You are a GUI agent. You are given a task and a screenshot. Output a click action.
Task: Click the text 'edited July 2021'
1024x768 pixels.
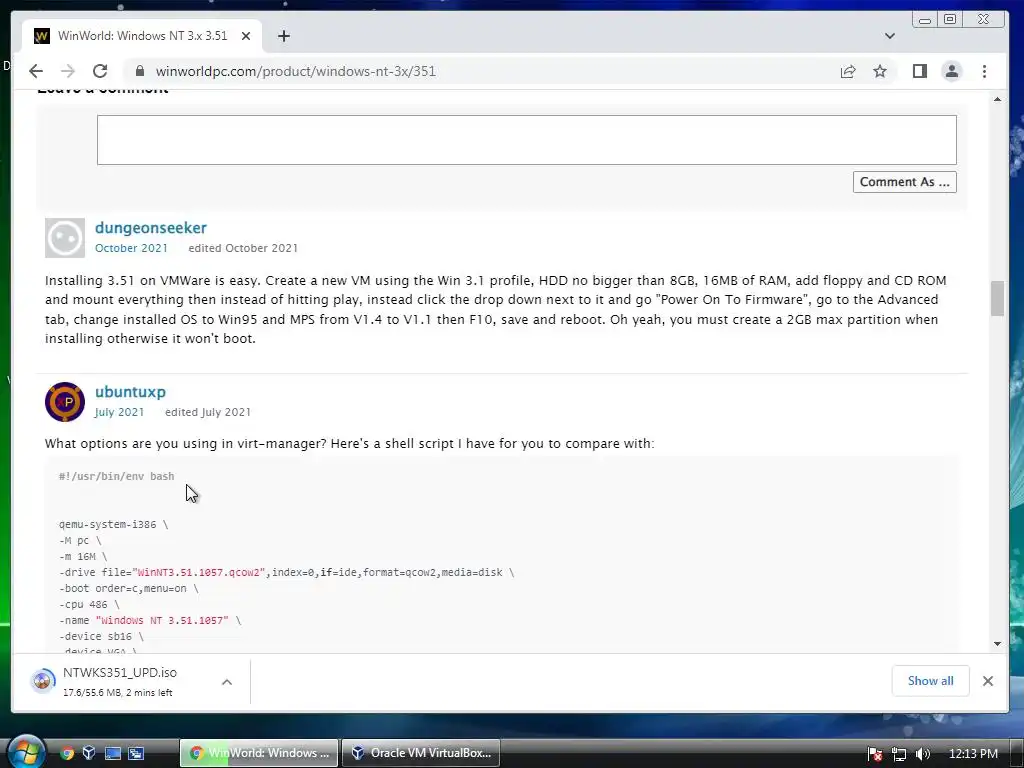coord(208,412)
